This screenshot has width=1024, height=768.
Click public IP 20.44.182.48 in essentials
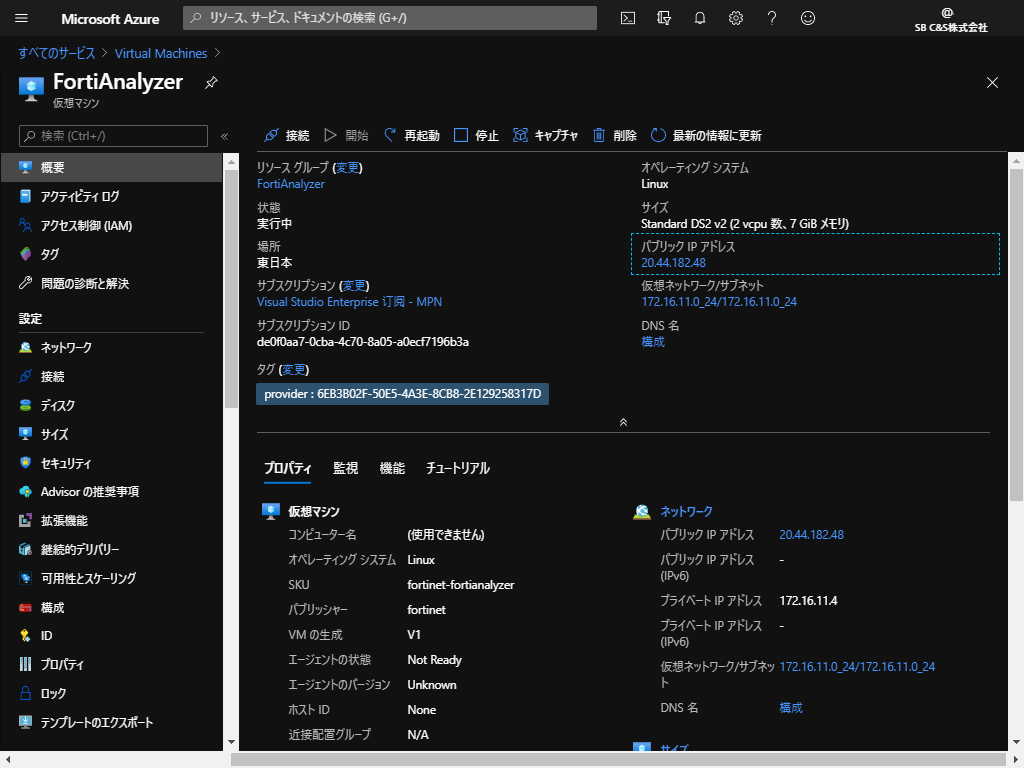[673, 263]
